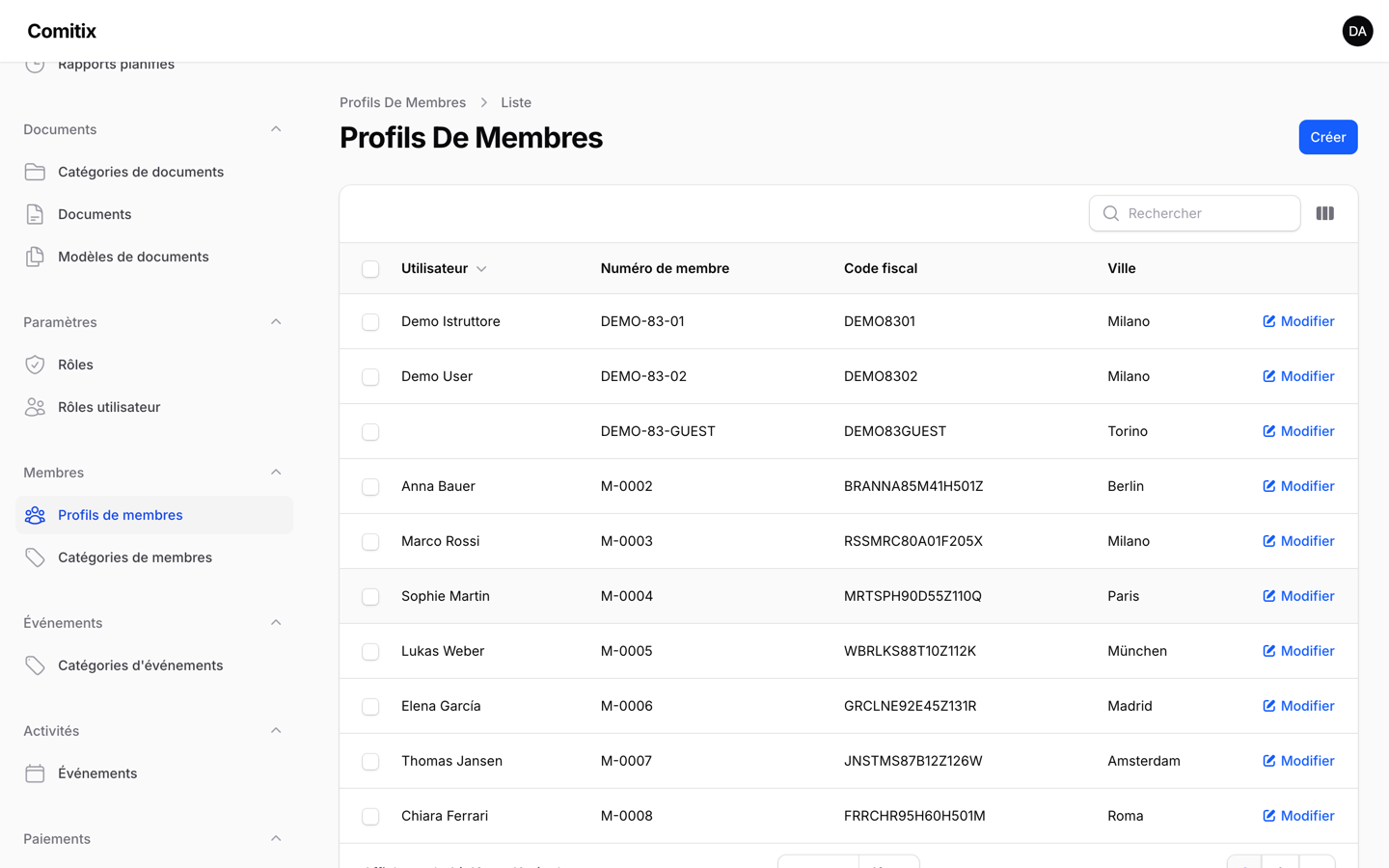Click edit icon for Thomas Jansen row

point(1269,761)
